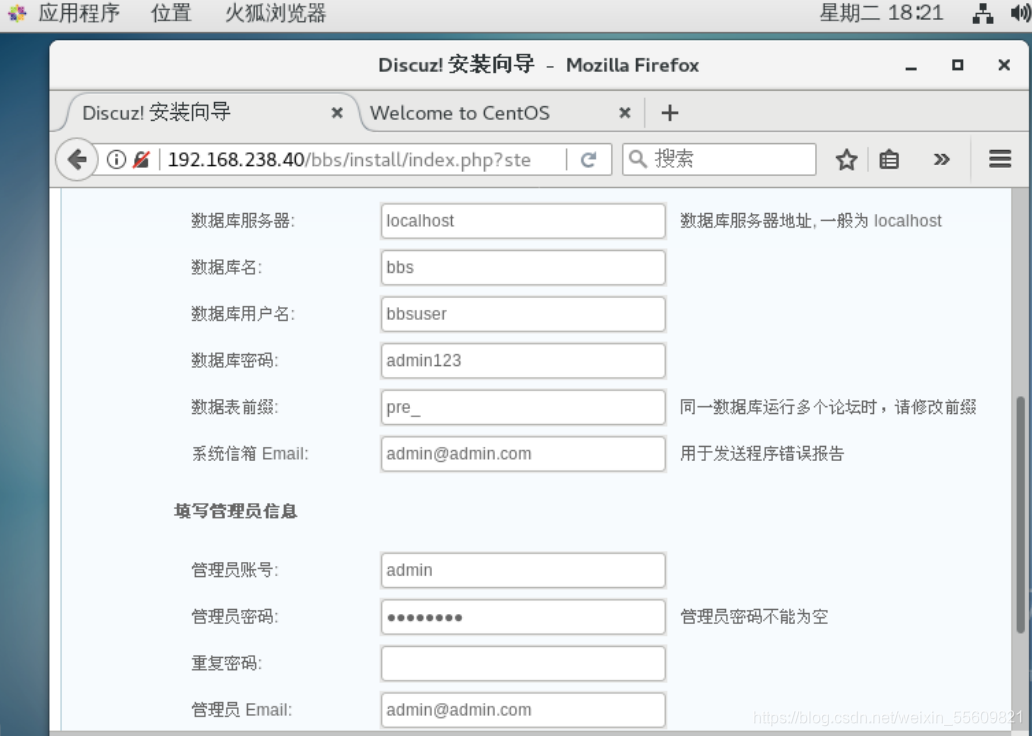Viewport: 1032px width, 736px height.
Task: Edit the 系统信箱 Email field
Action: pos(523,454)
